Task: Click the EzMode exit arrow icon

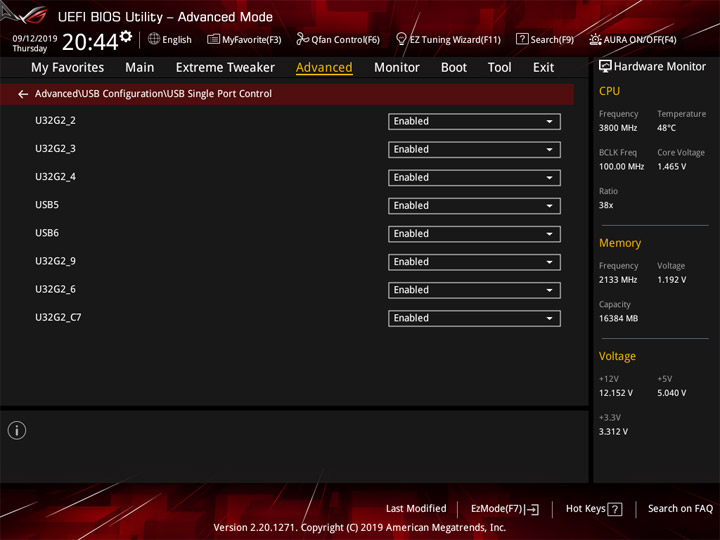Action: point(532,509)
